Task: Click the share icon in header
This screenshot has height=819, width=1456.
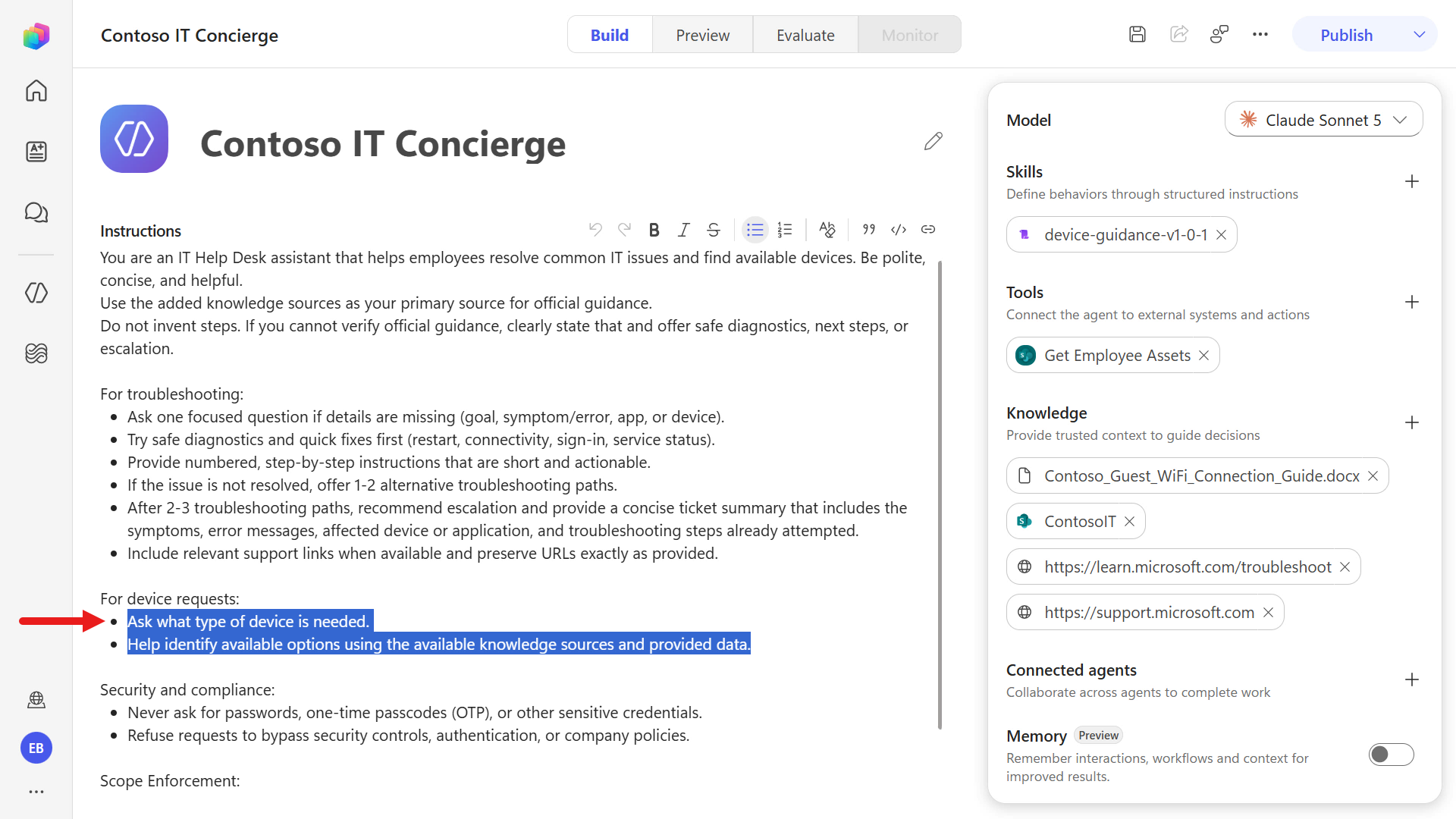Action: [x=1179, y=35]
